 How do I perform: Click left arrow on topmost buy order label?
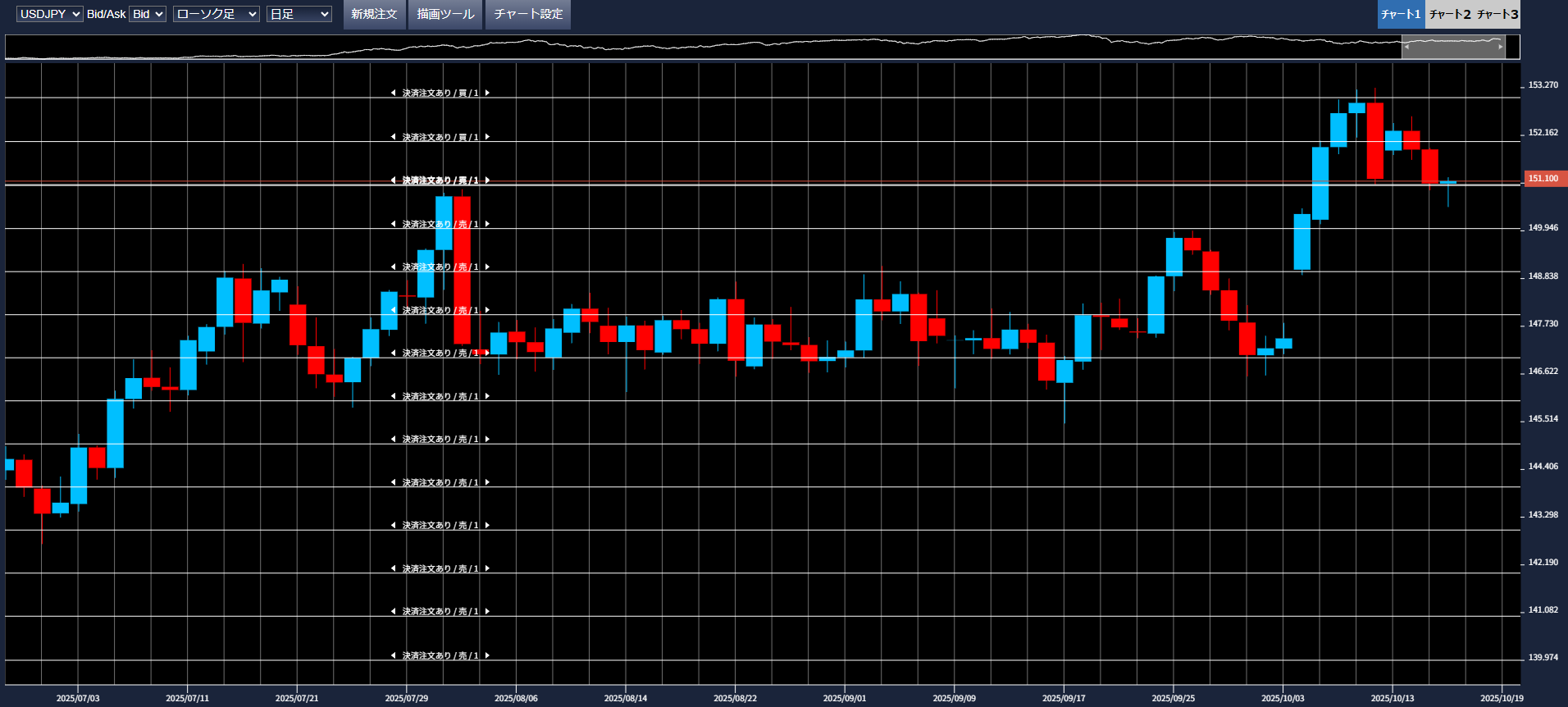[393, 94]
